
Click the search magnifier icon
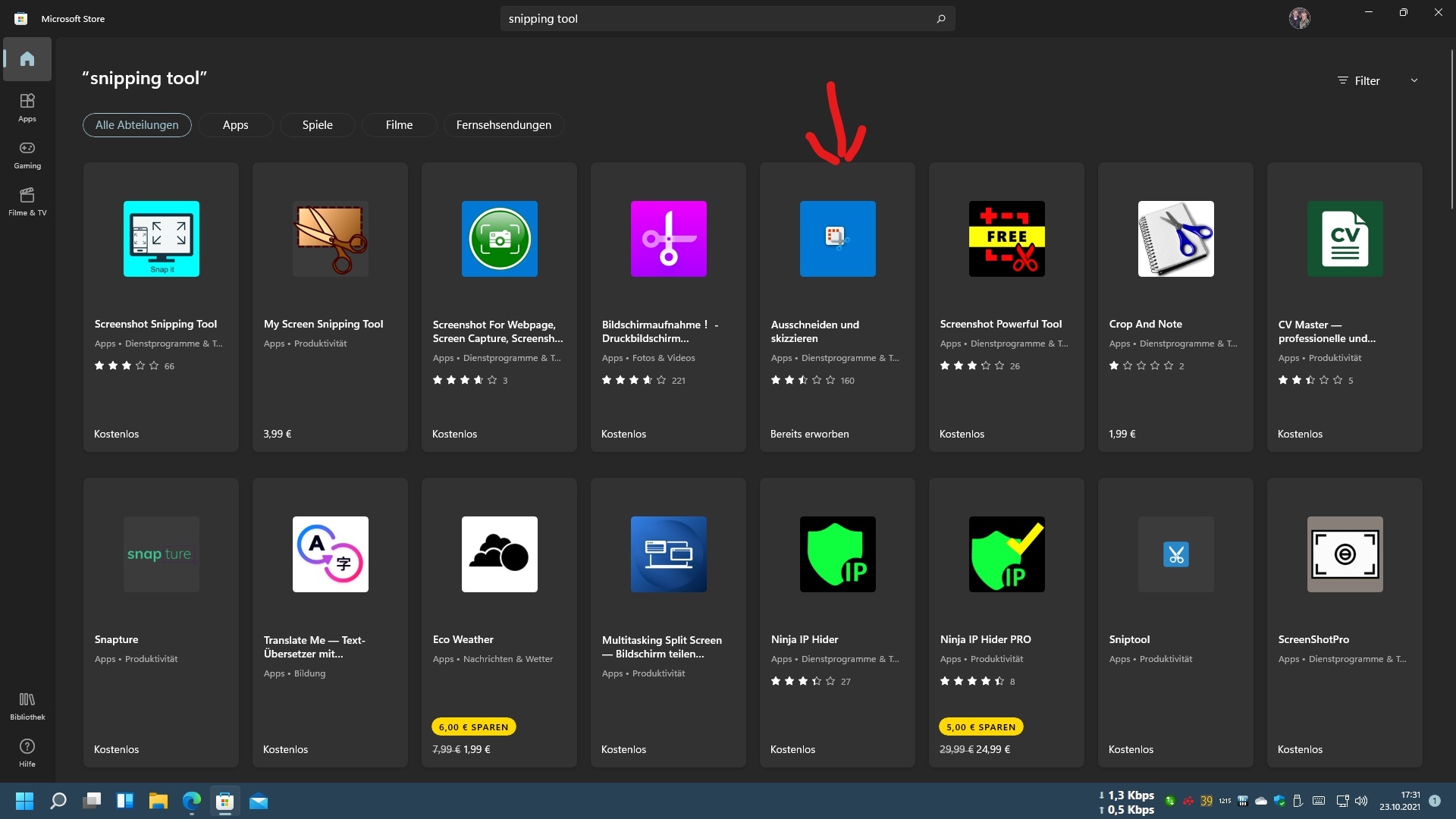pos(941,18)
